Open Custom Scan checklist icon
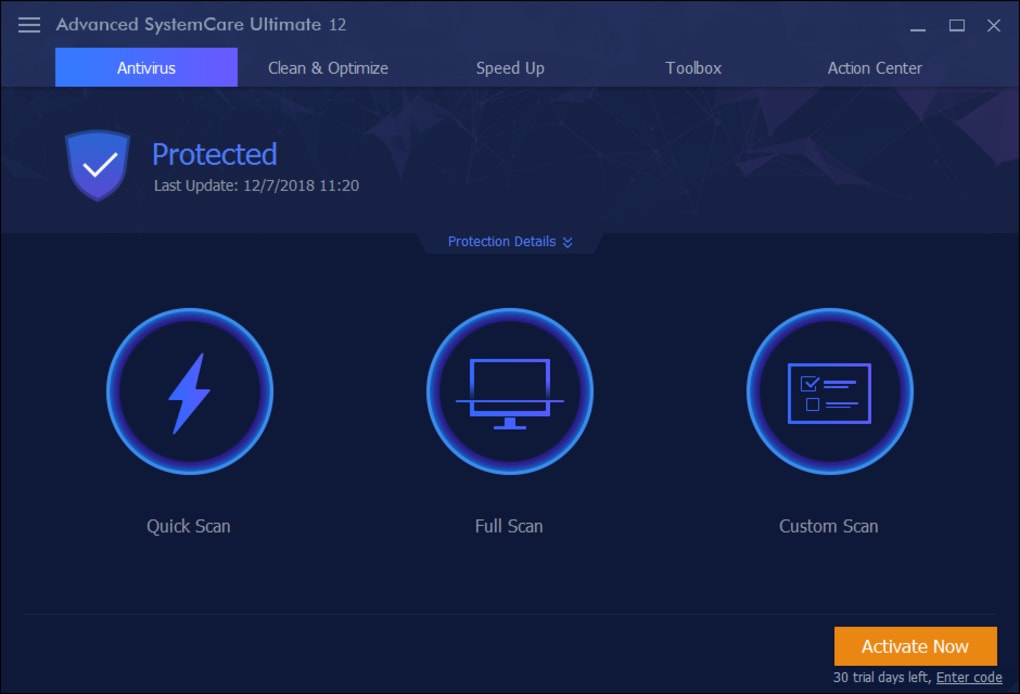This screenshot has height=694, width=1020. (x=829, y=392)
